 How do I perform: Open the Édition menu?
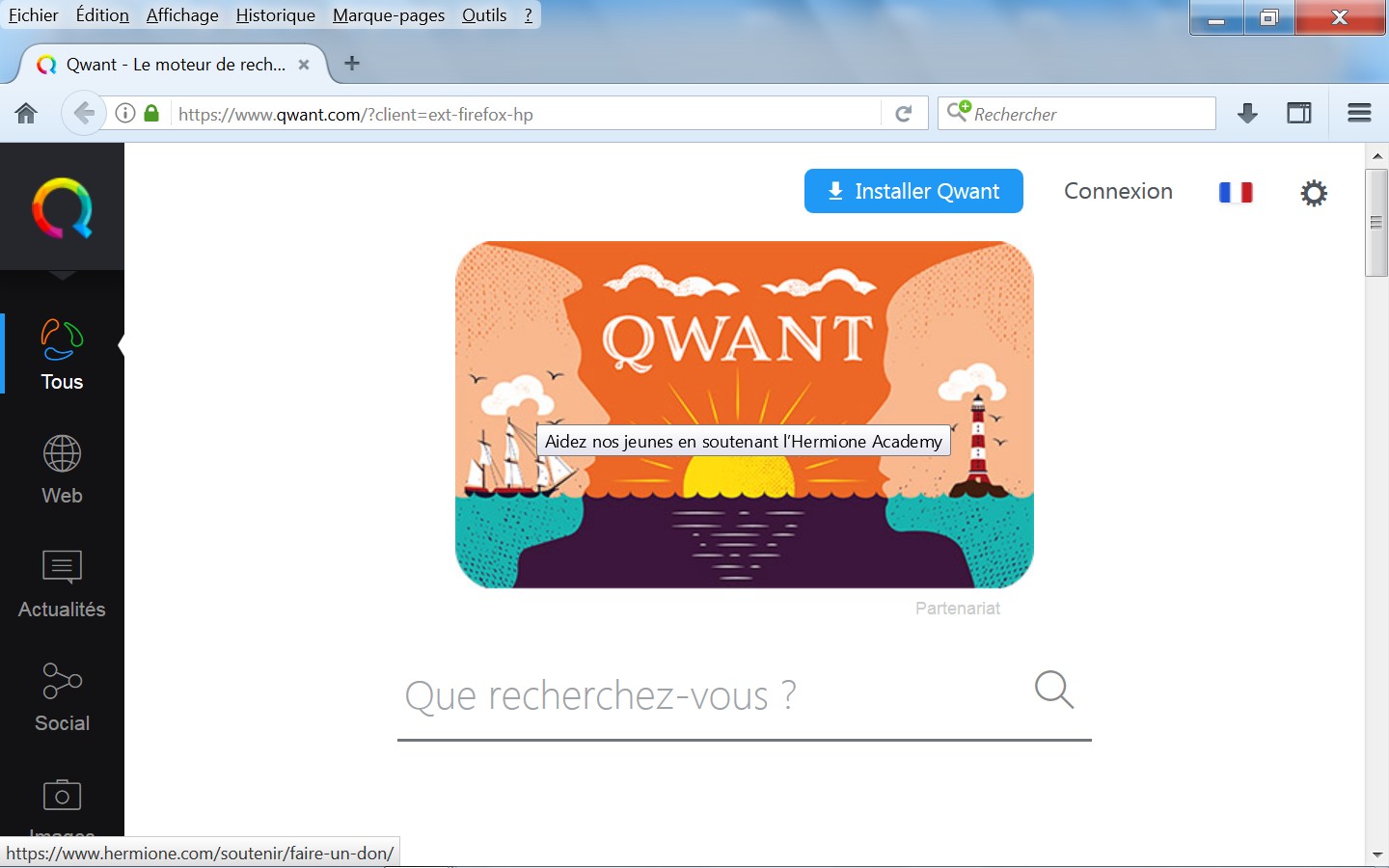click(x=102, y=15)
